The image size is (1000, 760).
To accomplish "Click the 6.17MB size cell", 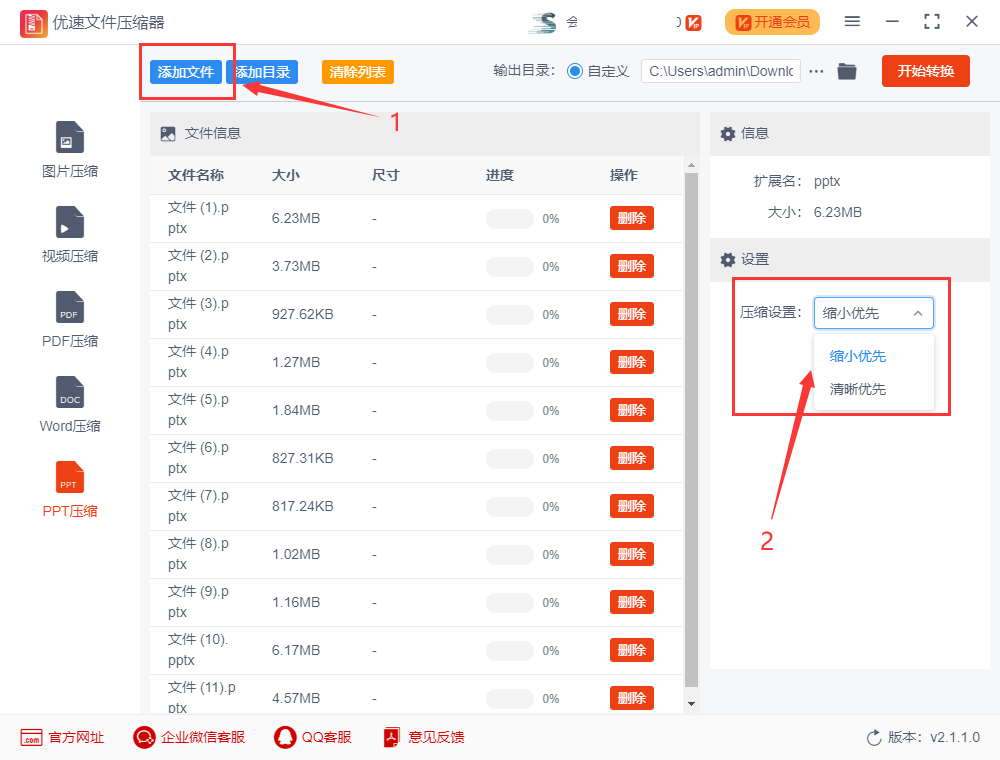I will click(x=296, y=650).
